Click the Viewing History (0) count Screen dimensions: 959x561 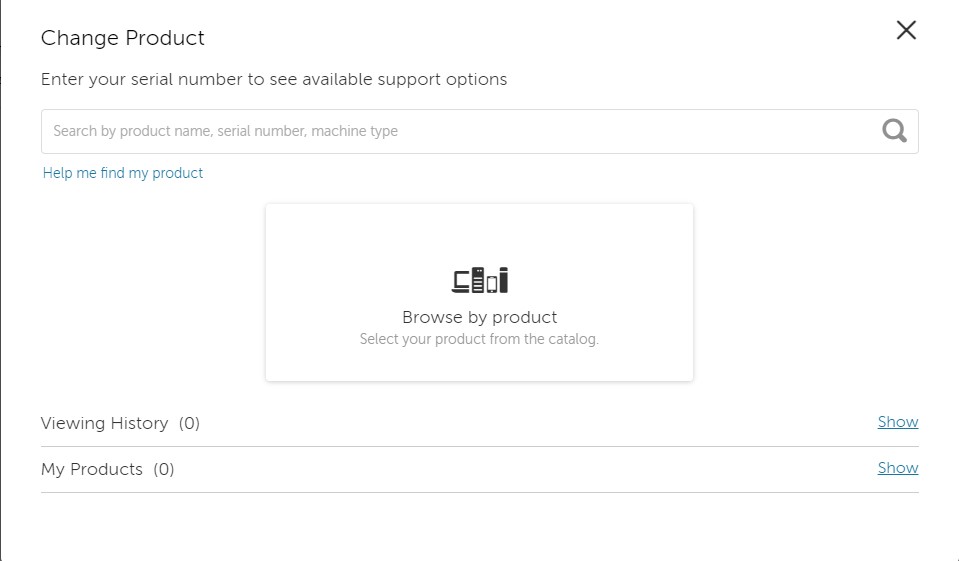(189, 423)
